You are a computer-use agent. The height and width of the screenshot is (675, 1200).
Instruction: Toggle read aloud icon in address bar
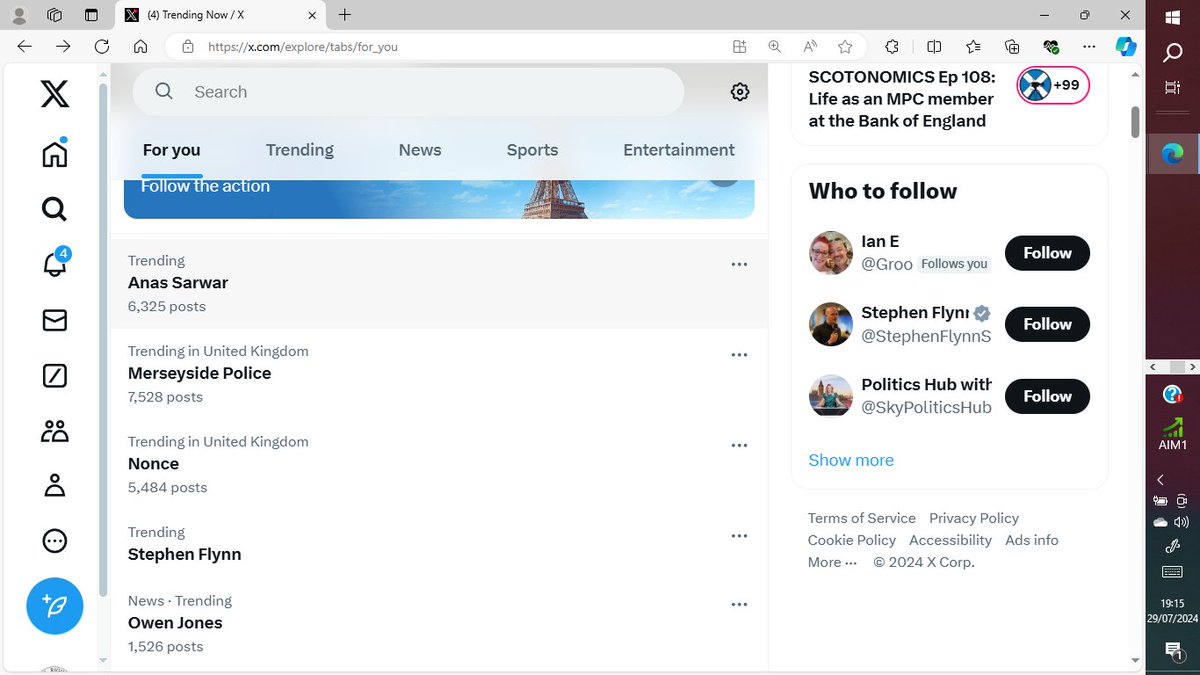pos(810,46)
